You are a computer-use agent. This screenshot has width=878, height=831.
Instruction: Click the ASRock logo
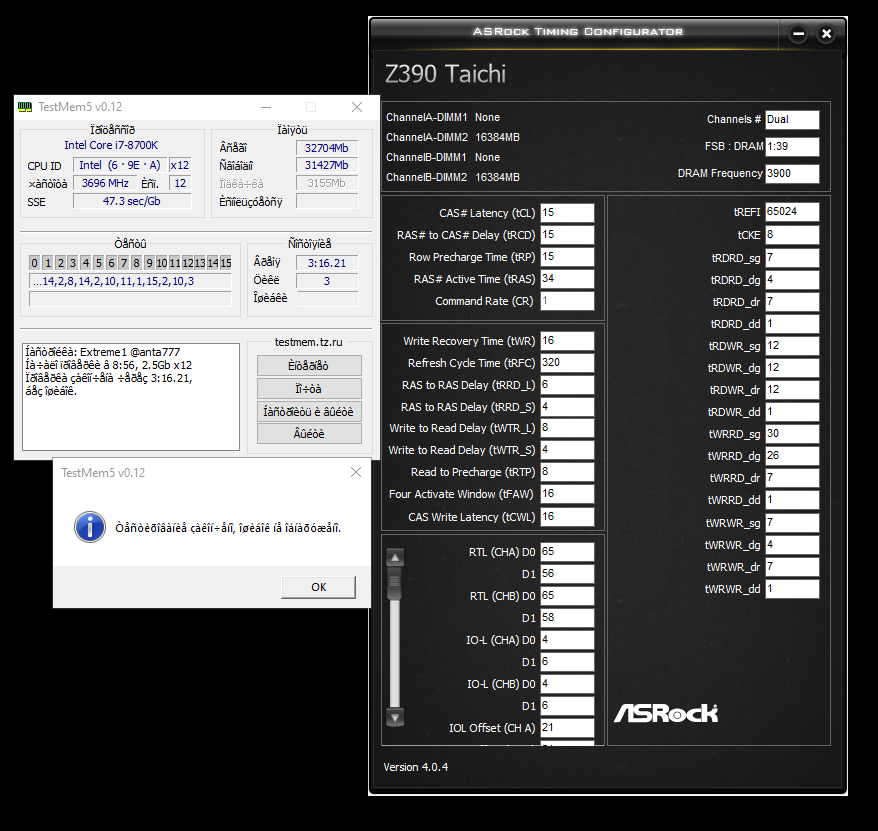[x=666, y=713]
